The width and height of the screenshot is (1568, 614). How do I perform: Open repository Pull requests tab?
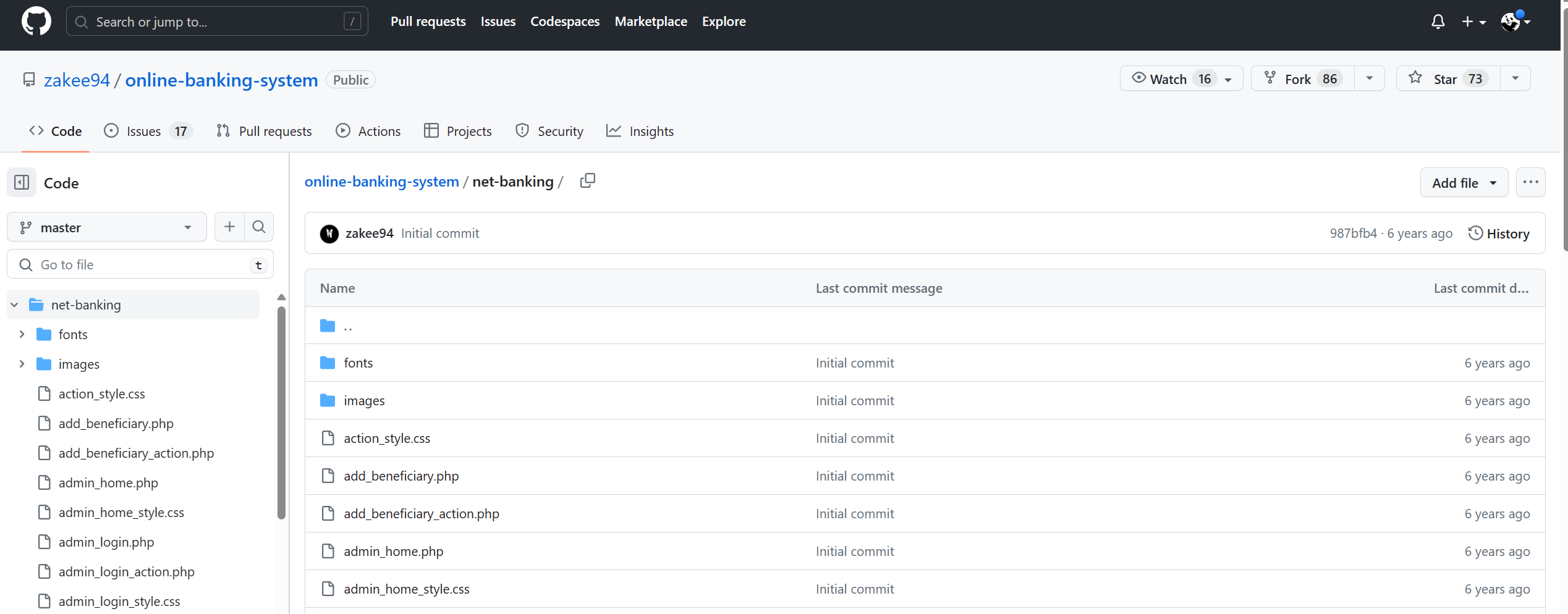(264, 131)
